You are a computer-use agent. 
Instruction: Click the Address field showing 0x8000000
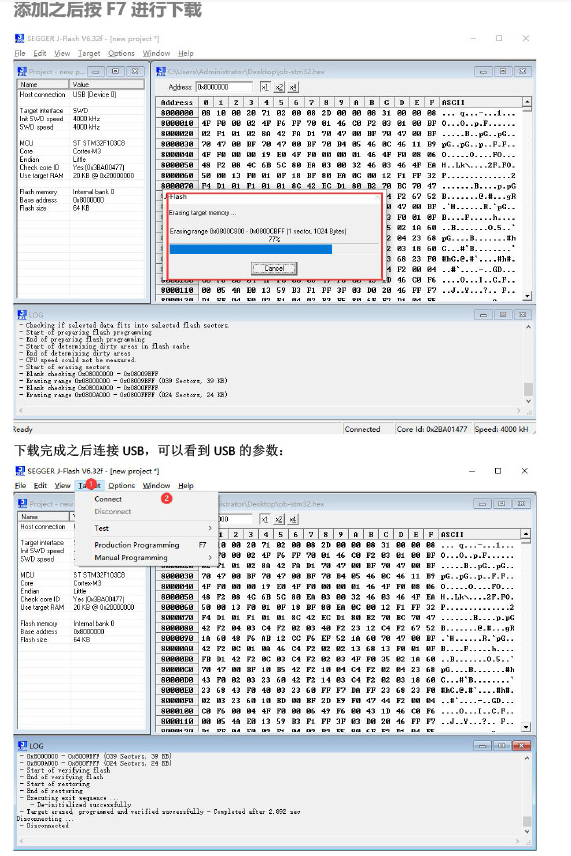(224, 87)
